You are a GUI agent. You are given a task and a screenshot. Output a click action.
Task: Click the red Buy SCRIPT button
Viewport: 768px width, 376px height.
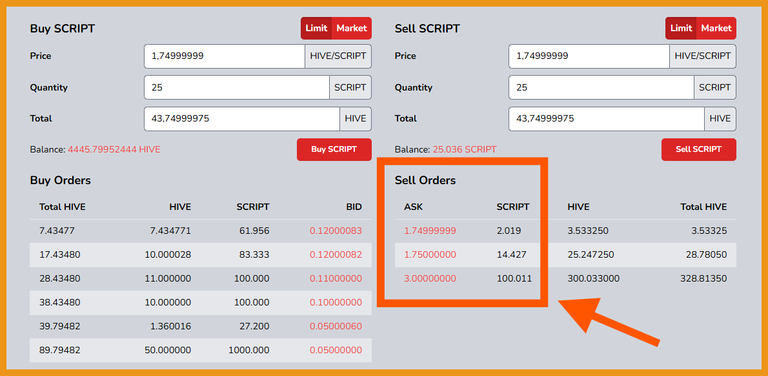point(334,149)
